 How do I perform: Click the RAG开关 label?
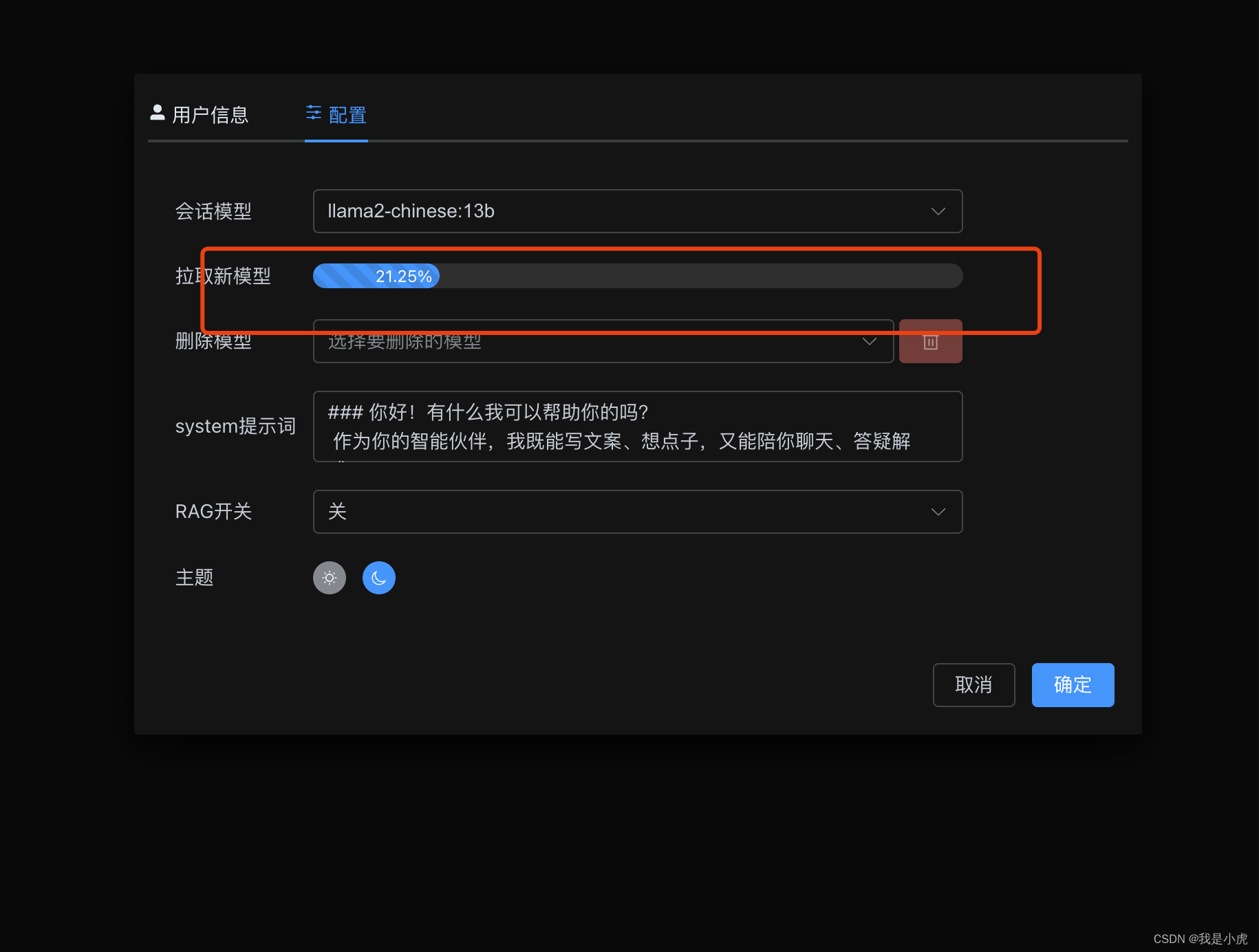click(213, 512)
